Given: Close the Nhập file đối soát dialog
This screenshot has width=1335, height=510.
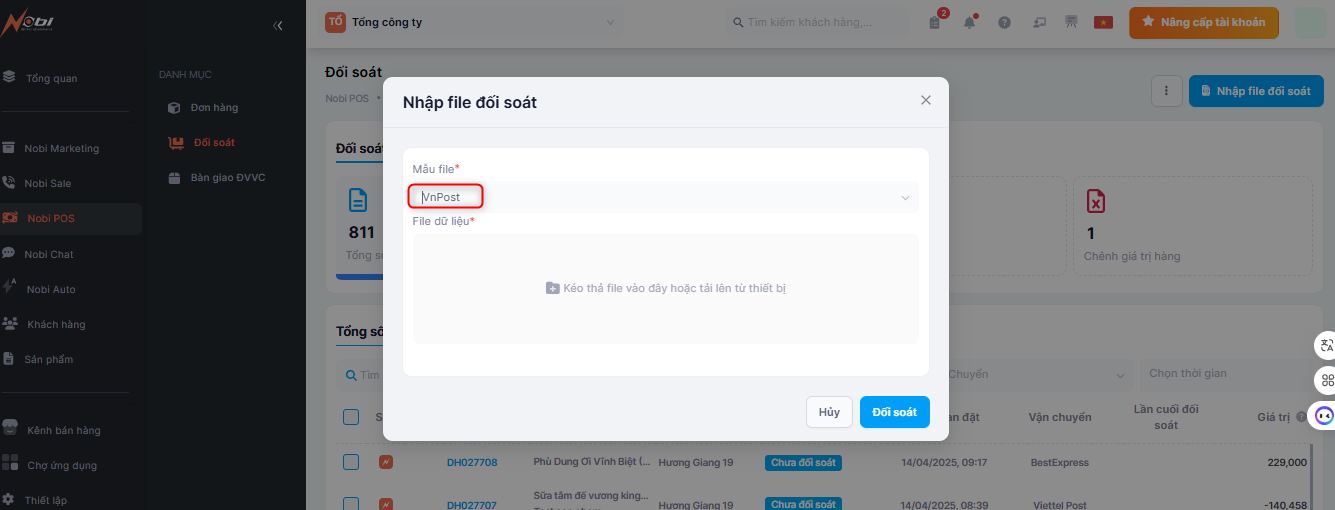Looking at the screenshot, I should 925,100.
